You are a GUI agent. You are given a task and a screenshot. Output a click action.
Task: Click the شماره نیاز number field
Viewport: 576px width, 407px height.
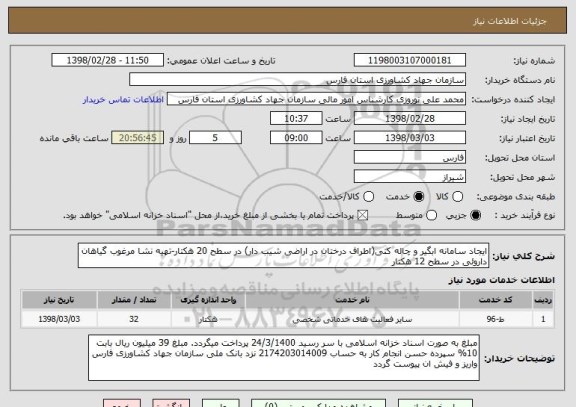410,60
